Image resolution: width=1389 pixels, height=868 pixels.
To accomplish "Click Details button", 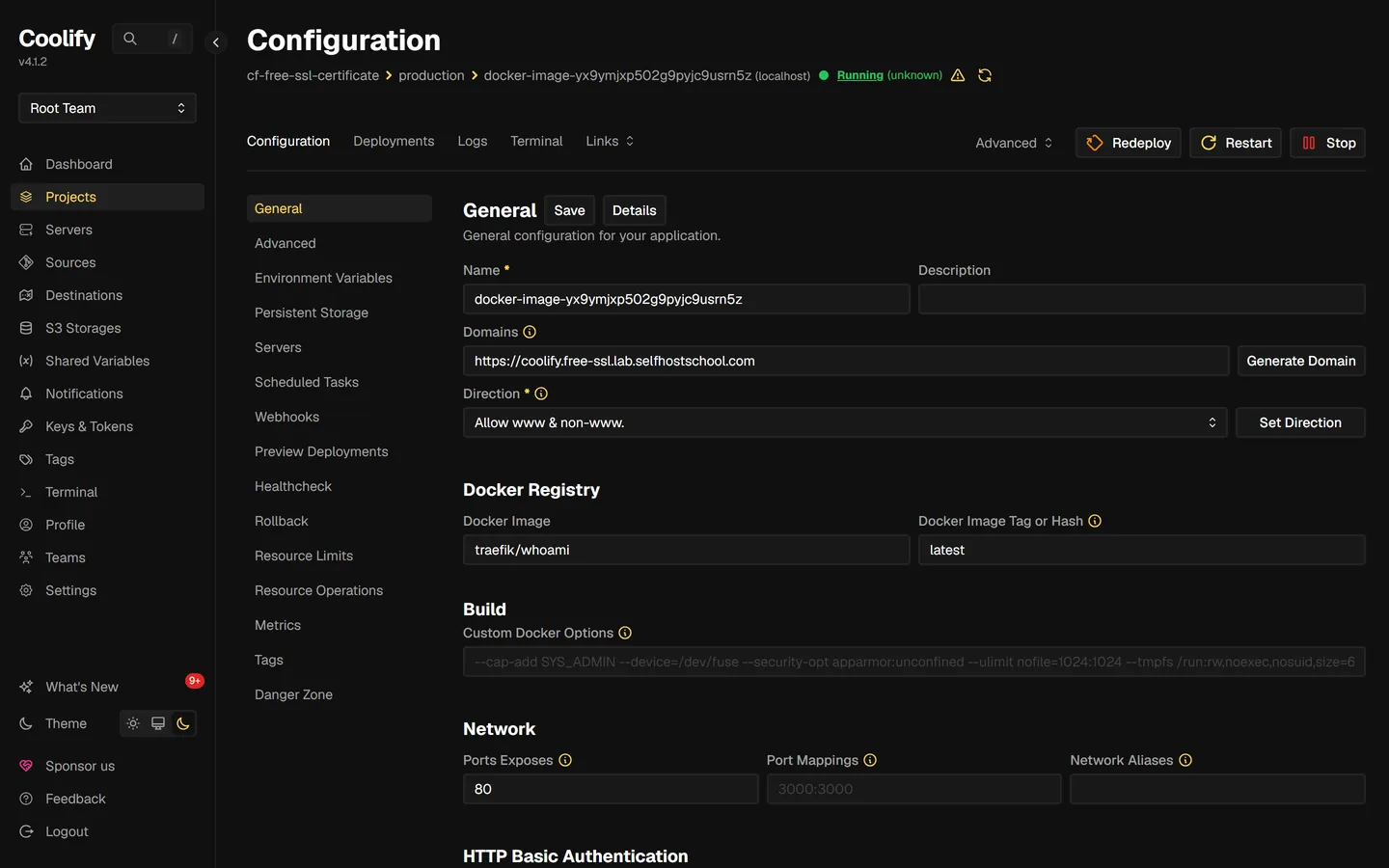I will (634, 210).
